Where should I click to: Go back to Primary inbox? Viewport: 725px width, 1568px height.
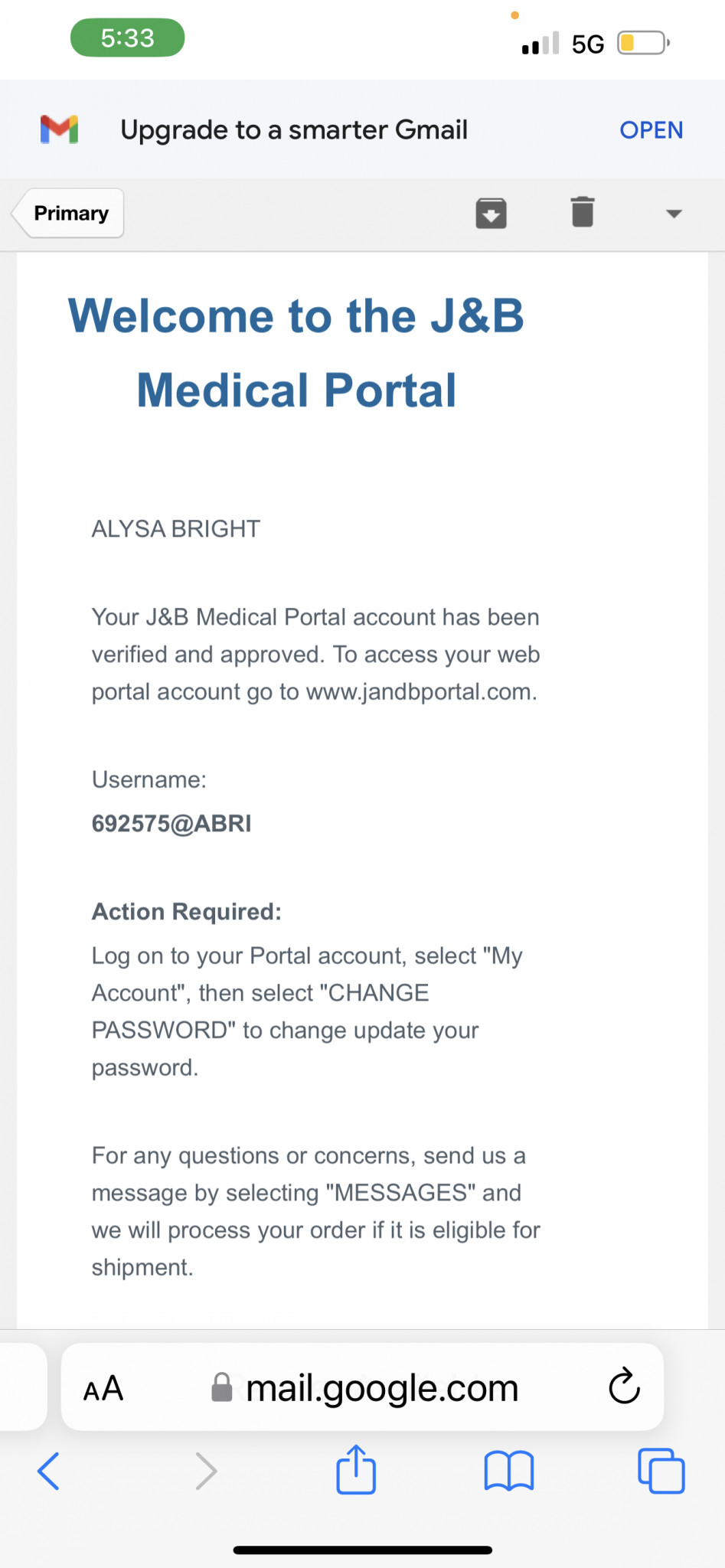(x=68, y=213)
